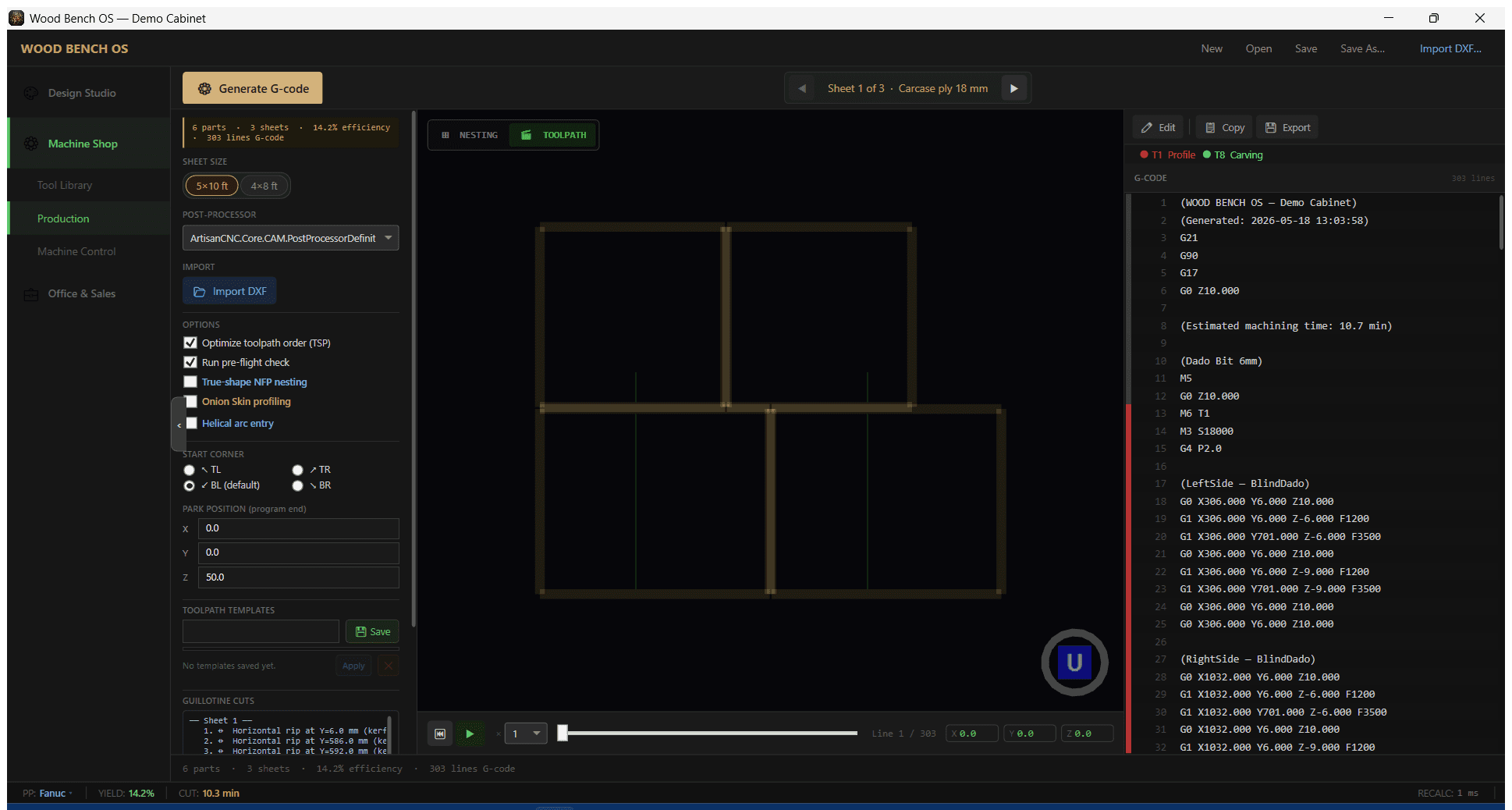Delete template with the red X button

click(388, 666)
